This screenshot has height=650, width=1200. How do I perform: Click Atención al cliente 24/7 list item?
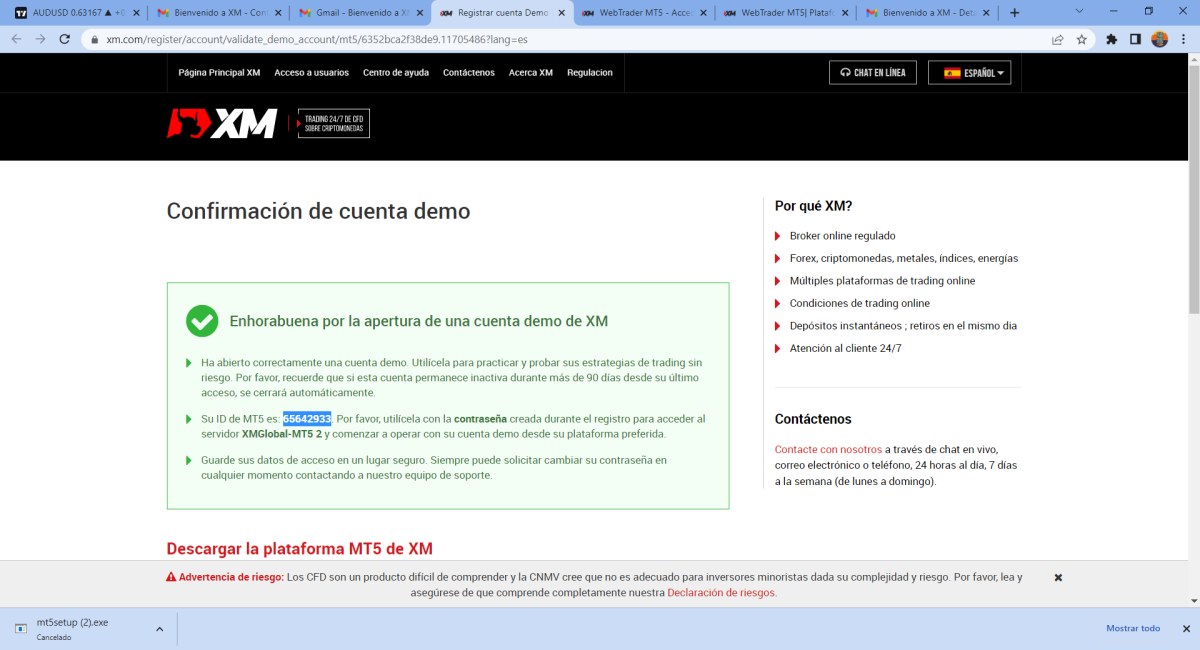click(845, 348)
